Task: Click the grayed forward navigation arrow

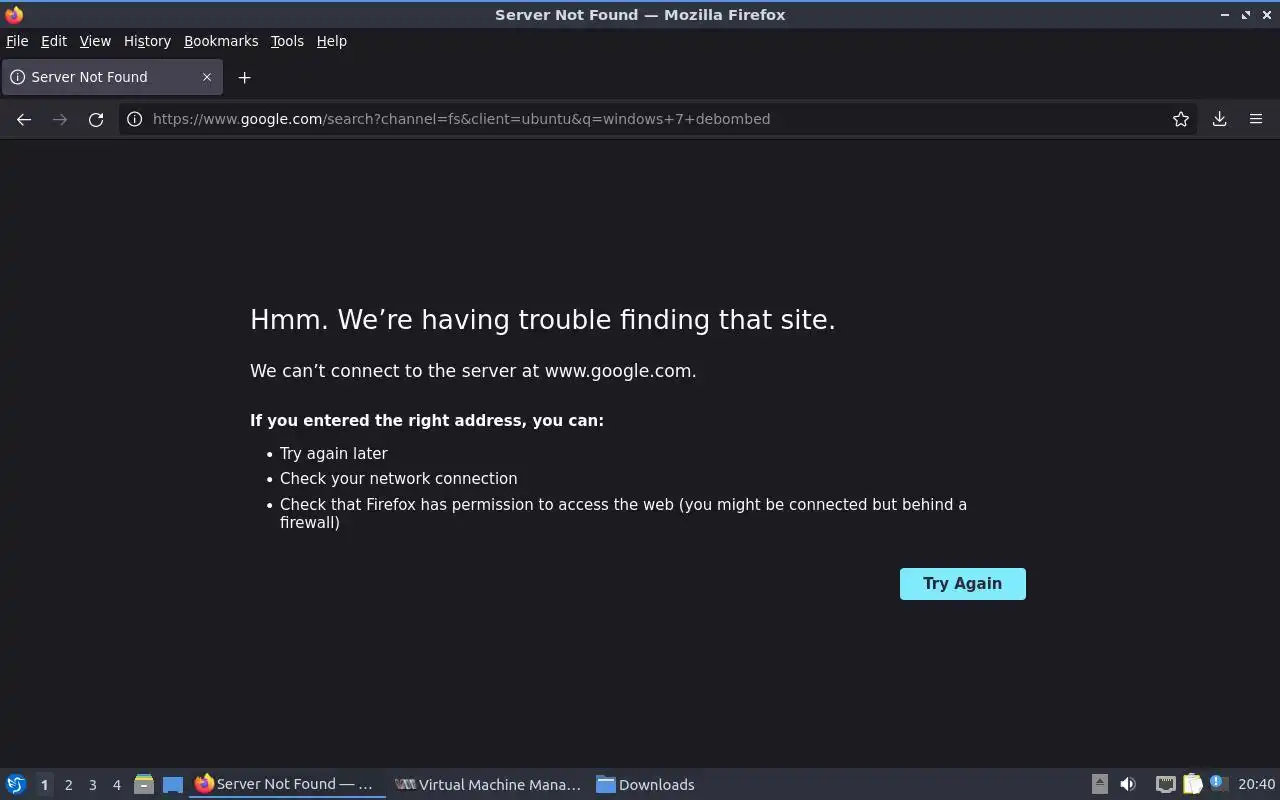Action: 60,119
